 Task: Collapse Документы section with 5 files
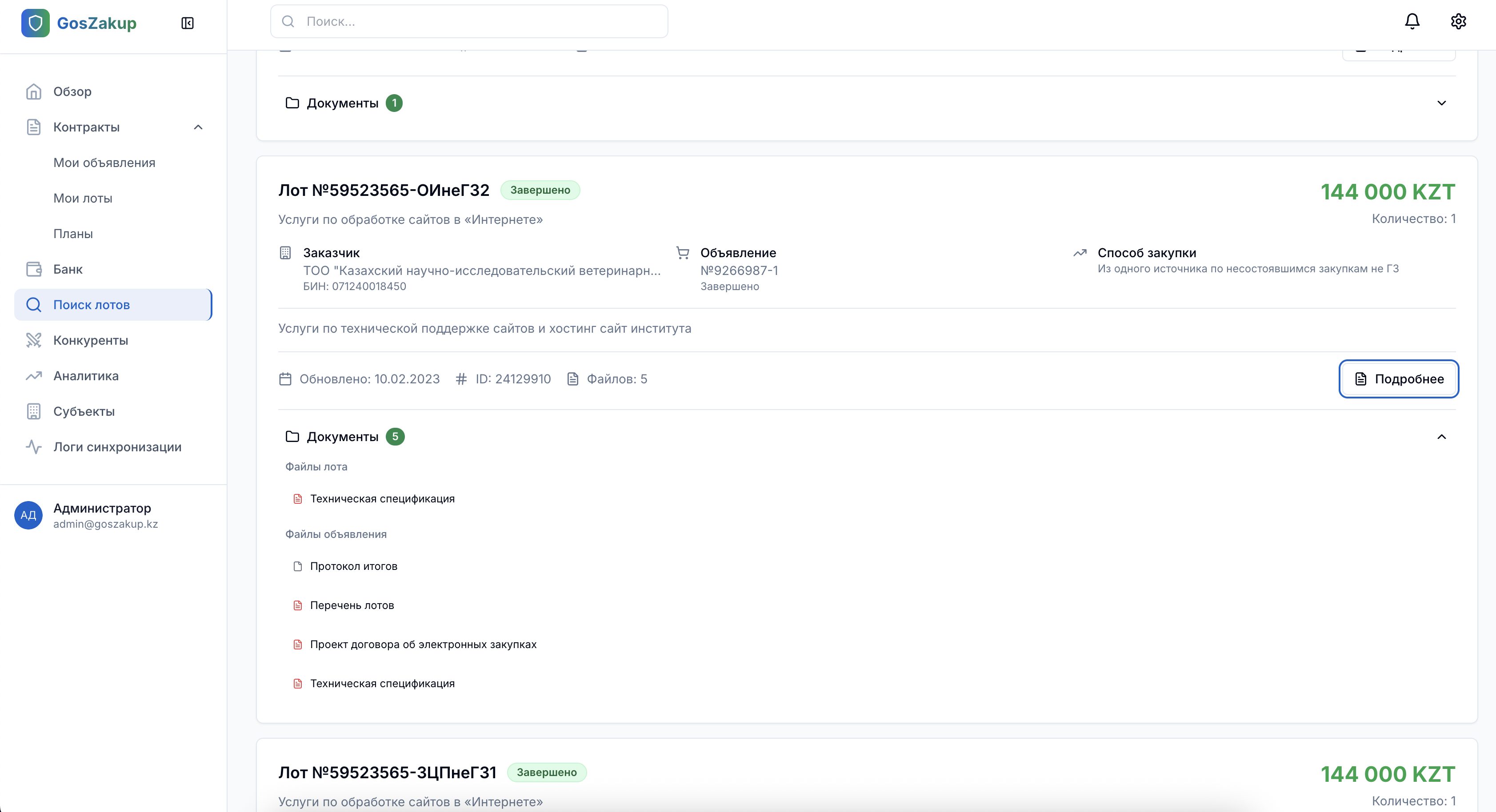pyautogui.click(x=1441, y=437)
